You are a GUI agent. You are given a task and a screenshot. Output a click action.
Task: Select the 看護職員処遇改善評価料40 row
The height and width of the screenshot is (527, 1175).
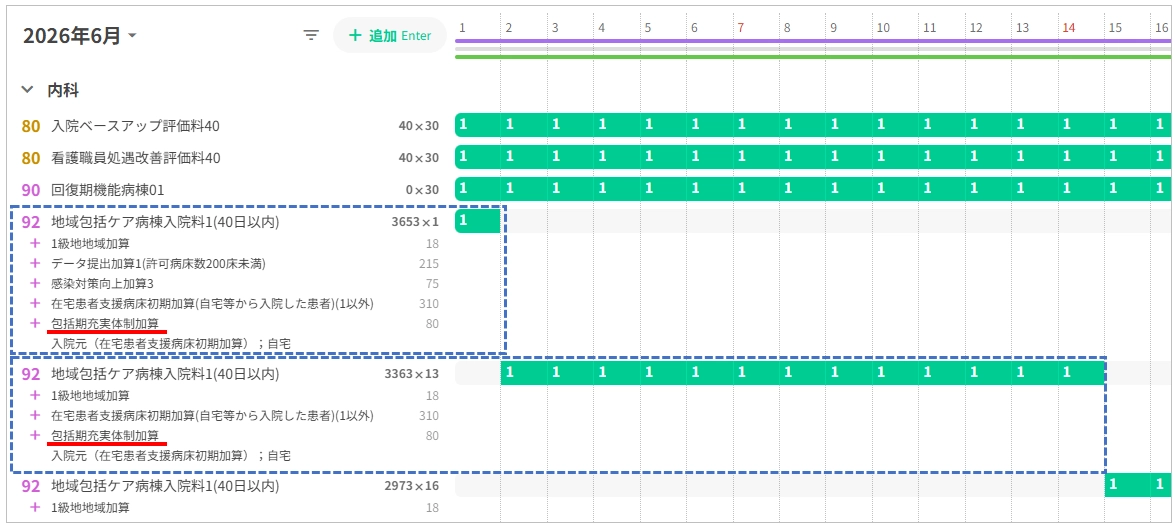pos(230,157)
